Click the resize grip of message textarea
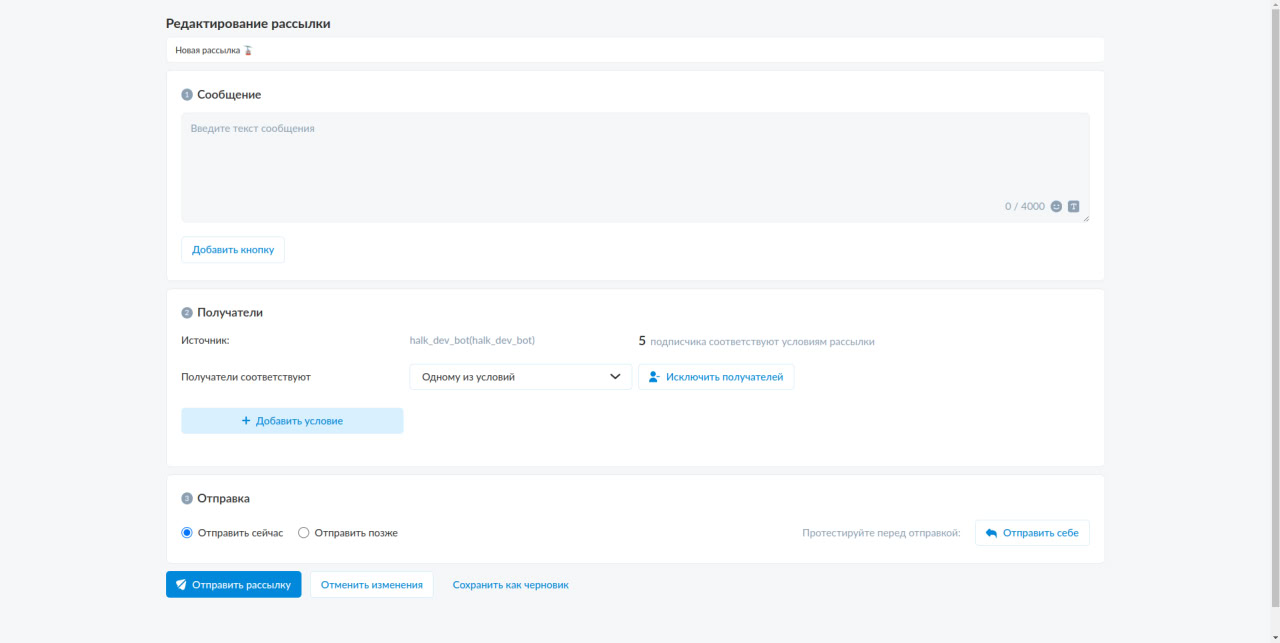This screenshot has height=643, width=1280. click(x=1085, y=218)
